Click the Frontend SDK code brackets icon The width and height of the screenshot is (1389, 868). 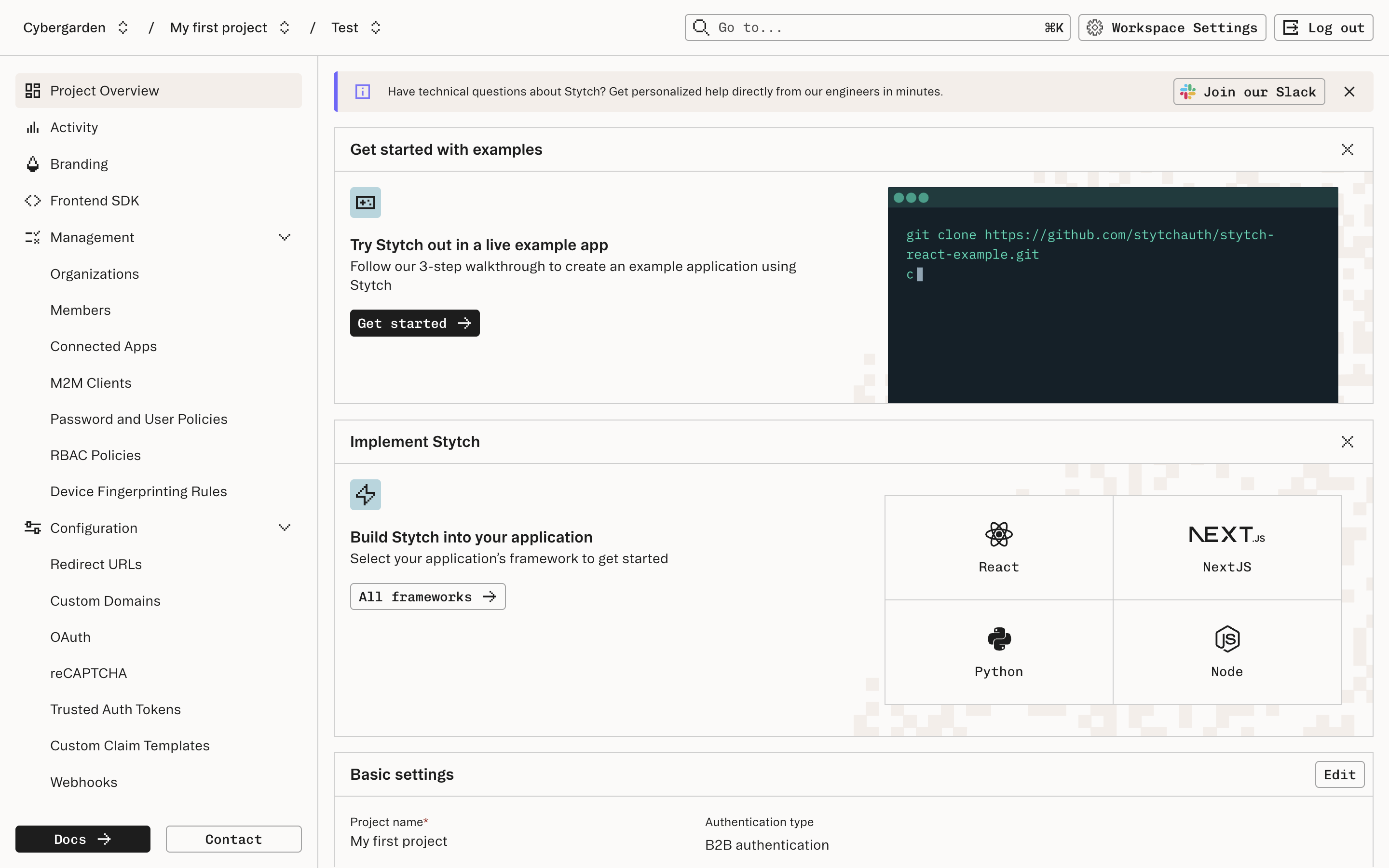click(33, 200)
